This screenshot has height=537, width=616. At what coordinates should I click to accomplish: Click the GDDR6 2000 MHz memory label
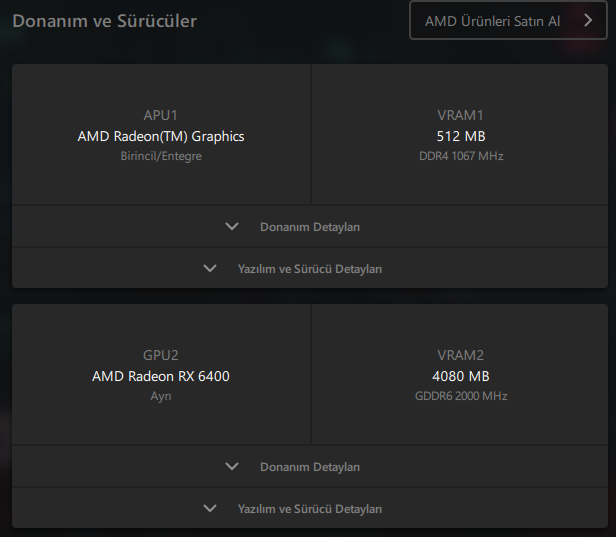pos(461,396)
